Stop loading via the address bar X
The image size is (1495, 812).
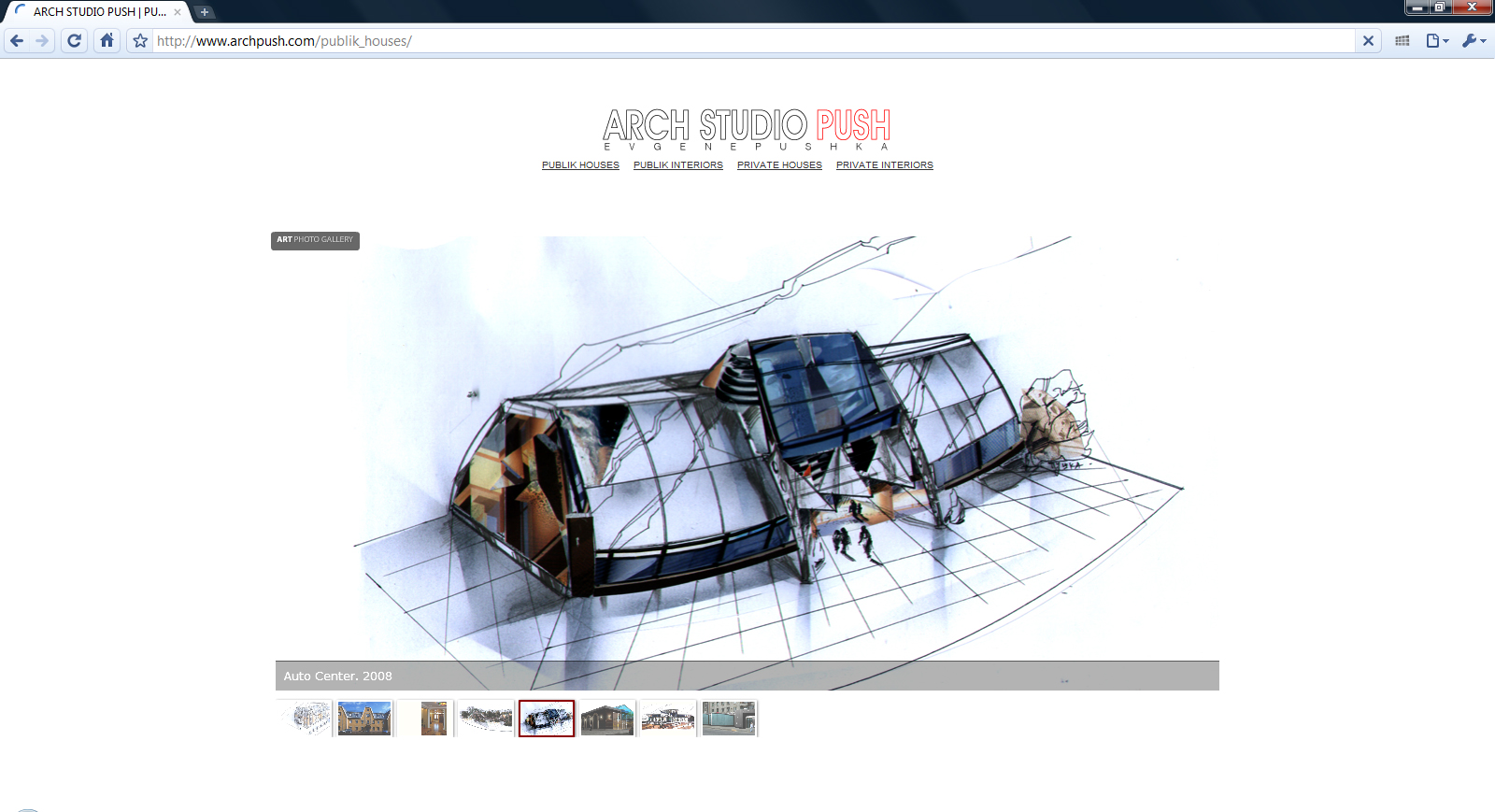pos(1368,41)
